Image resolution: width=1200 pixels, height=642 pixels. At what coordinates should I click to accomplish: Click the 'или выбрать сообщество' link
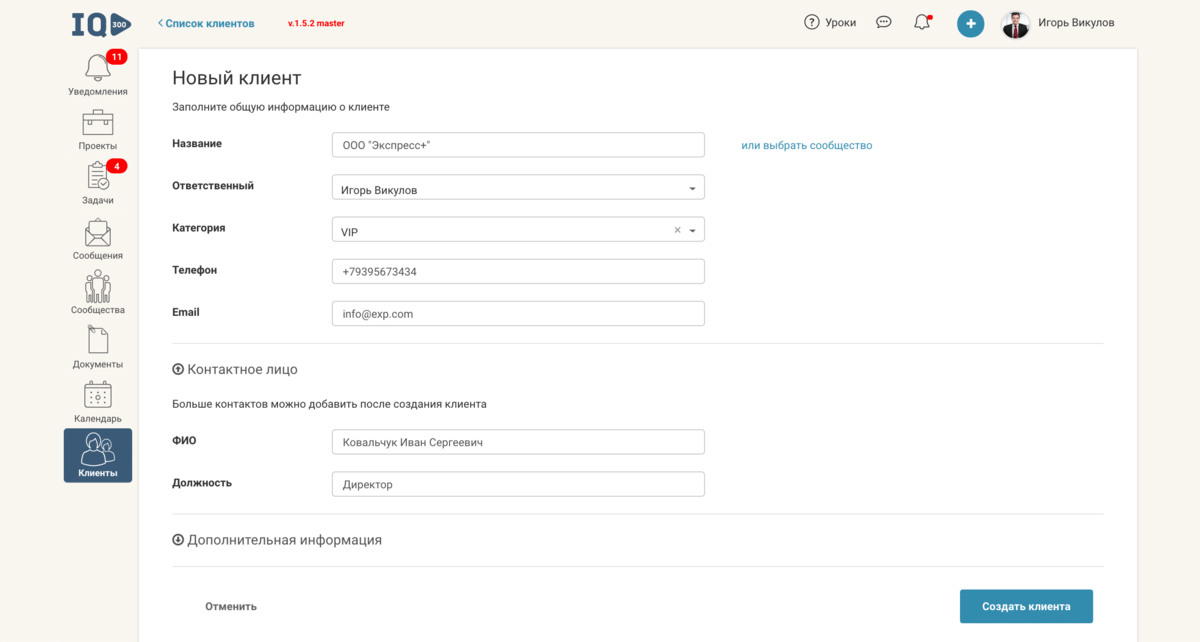click(x=806, y=146)
